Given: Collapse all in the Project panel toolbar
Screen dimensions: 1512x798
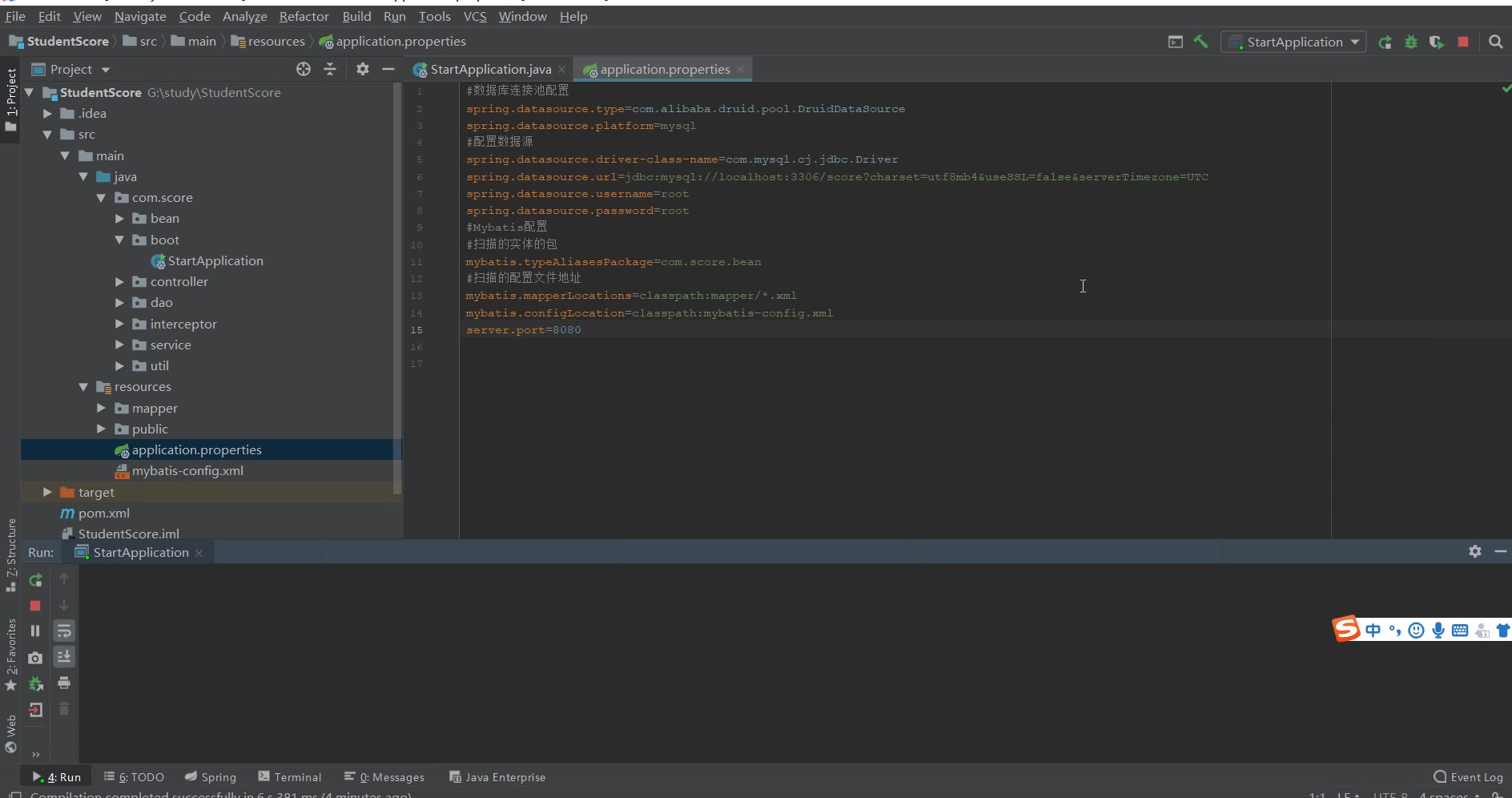Looking at the screenshot, I should tap(330, 69).
